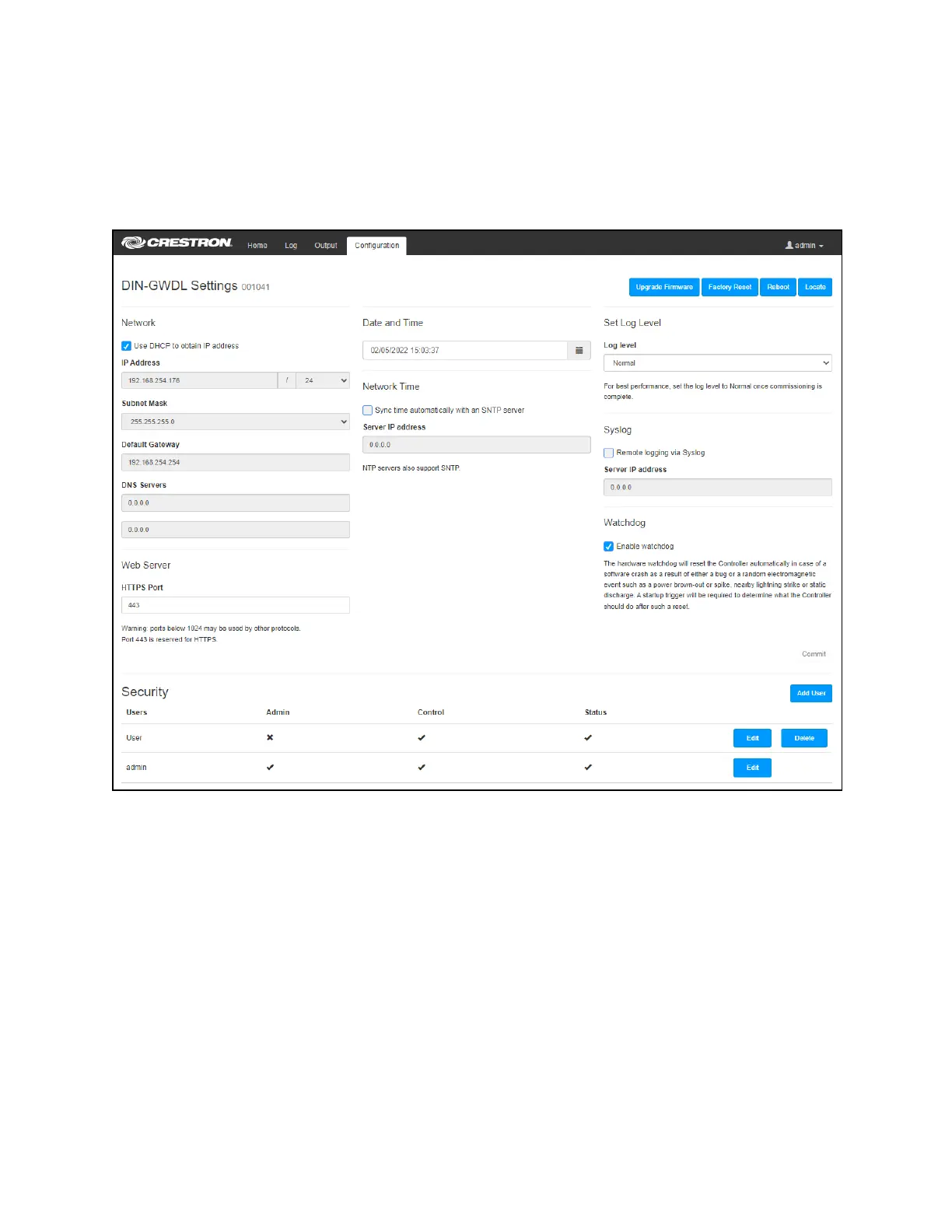This screenshot has height=1232, width=952.
Task: Open the Log tab
Action: click(291, 246)
